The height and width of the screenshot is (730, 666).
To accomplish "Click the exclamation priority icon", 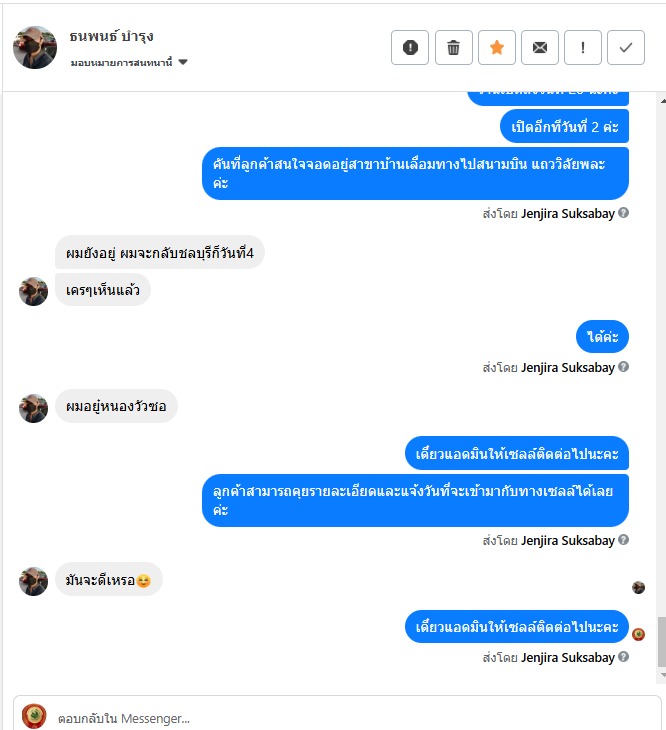I will (x=583, y=47).
